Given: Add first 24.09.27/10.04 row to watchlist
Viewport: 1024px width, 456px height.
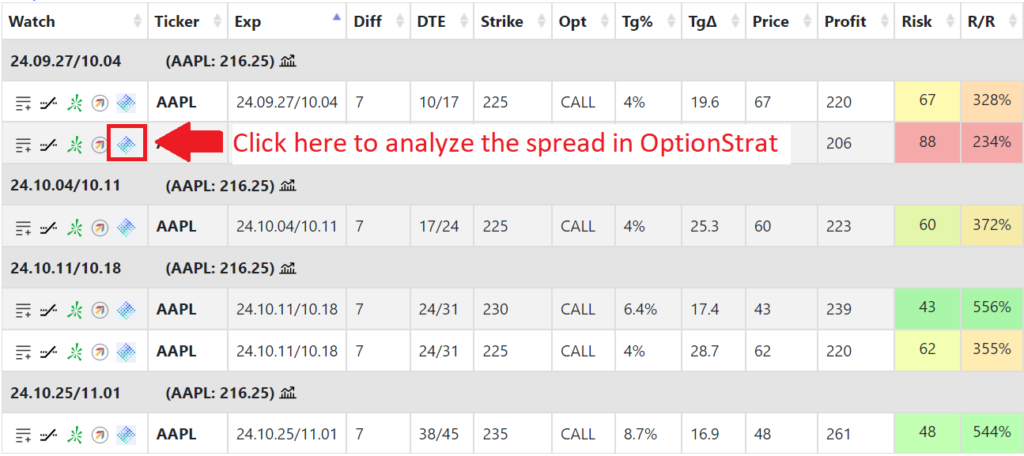Looking at the screenshot, I should (24, 103).
